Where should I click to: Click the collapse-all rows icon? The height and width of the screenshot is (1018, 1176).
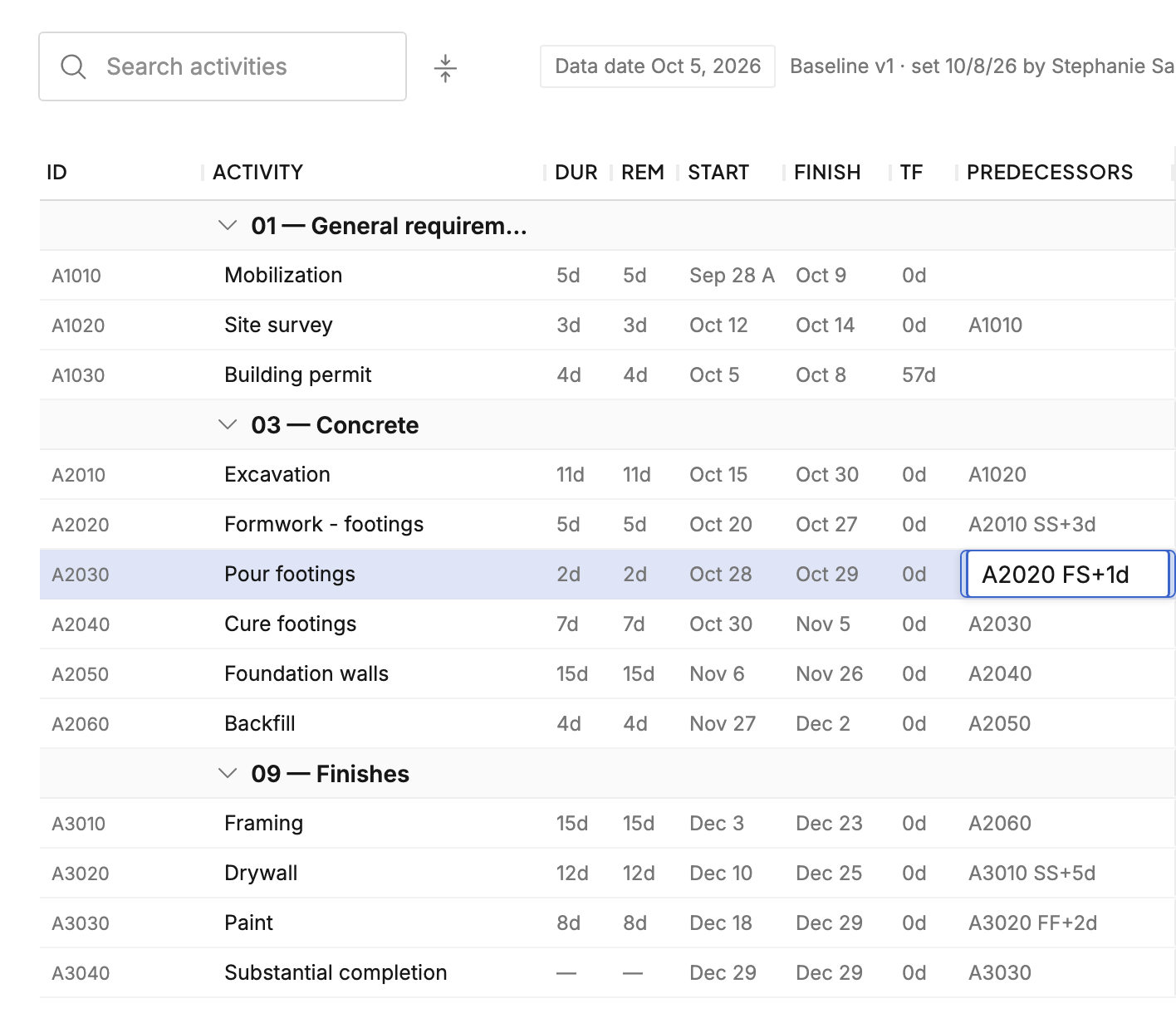445,68
